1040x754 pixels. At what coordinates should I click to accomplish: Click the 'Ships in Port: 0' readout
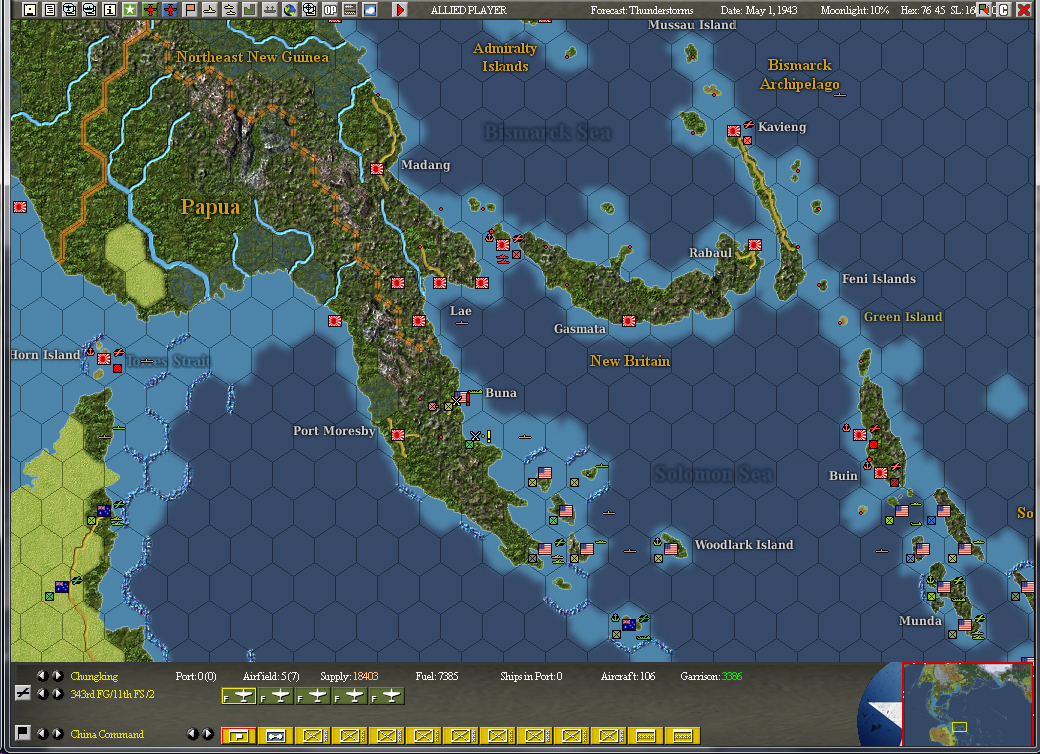click(531, 676)
